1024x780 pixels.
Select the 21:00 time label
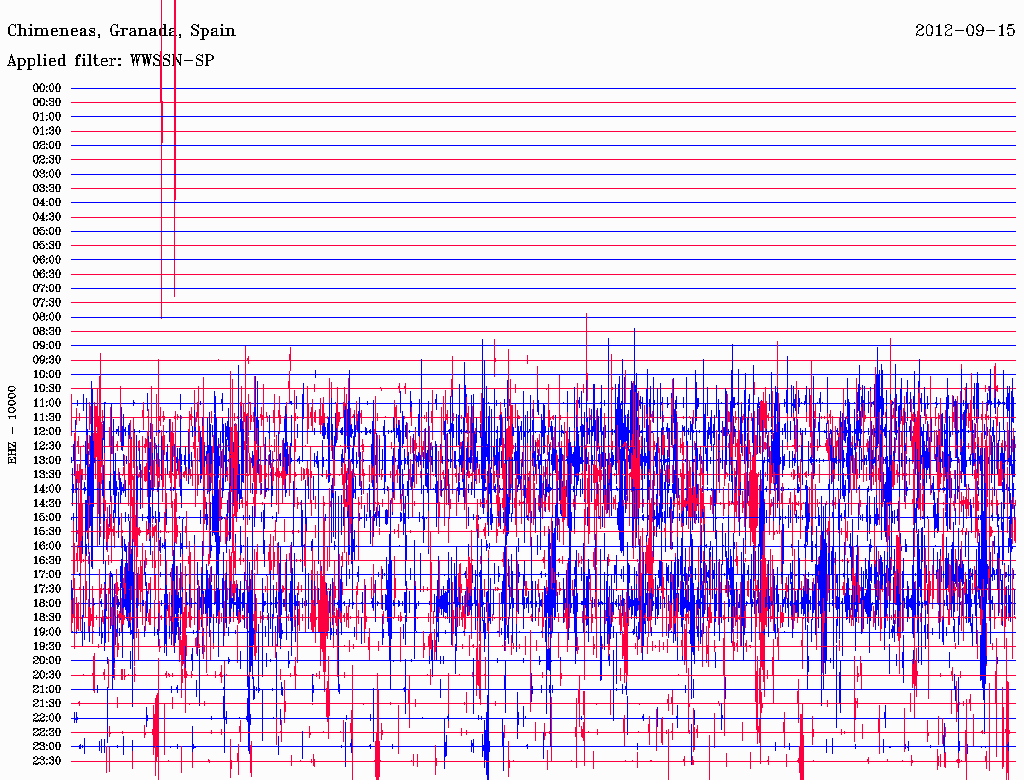point(47,689)
